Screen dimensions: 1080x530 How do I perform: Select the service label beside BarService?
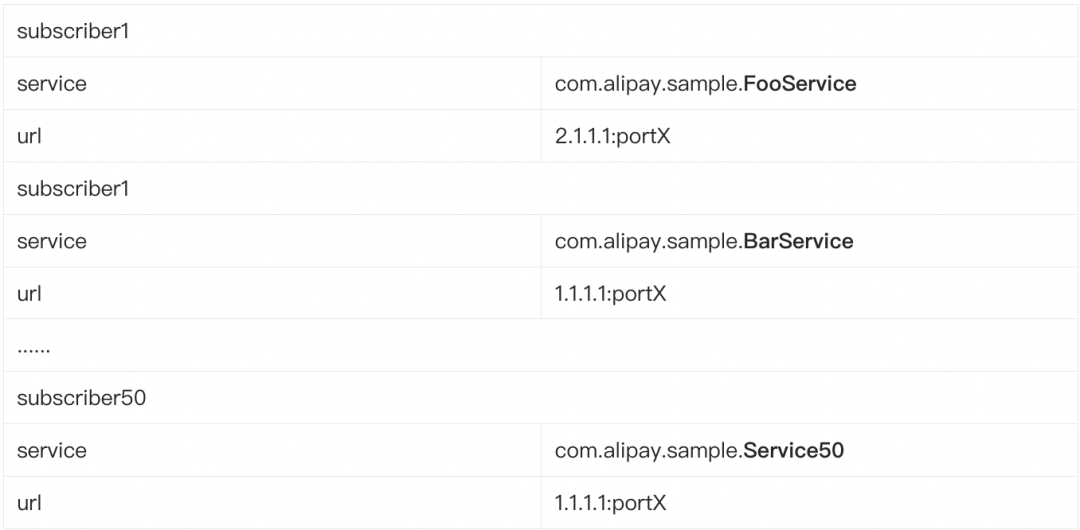[52, 241]
